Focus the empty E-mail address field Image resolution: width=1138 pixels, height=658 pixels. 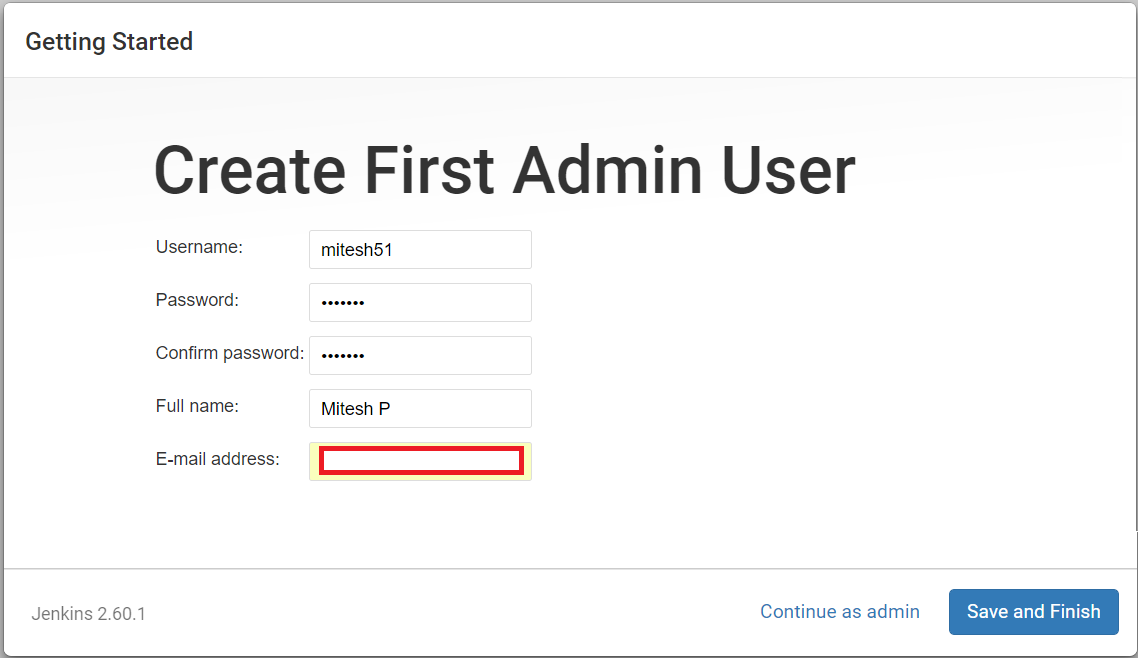pyautogui.click(x=421, y=461)
